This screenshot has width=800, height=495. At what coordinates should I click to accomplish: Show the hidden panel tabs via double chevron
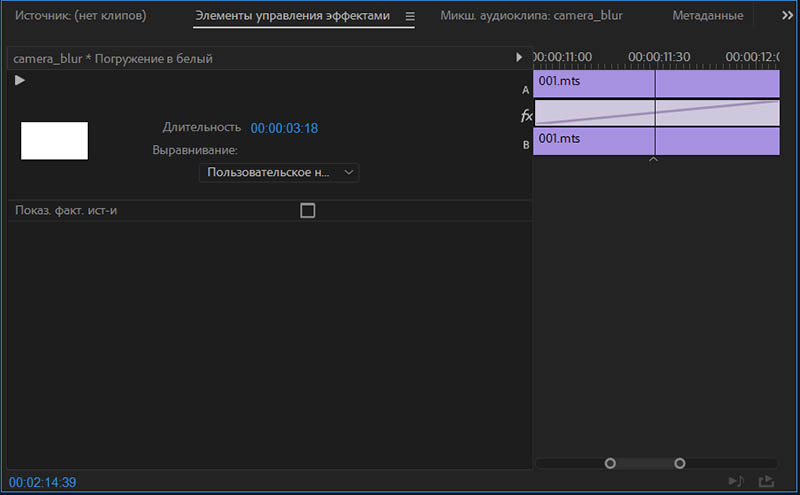point(787,16)
